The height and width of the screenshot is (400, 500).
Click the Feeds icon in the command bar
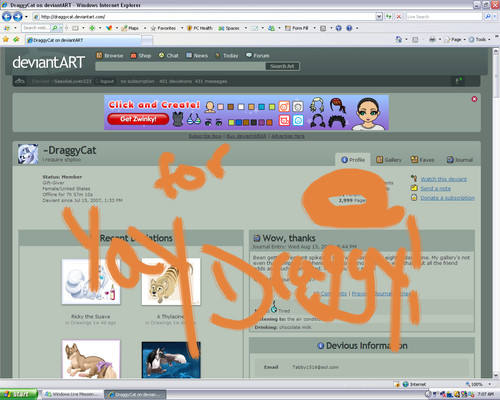click(x=415, y=40)
